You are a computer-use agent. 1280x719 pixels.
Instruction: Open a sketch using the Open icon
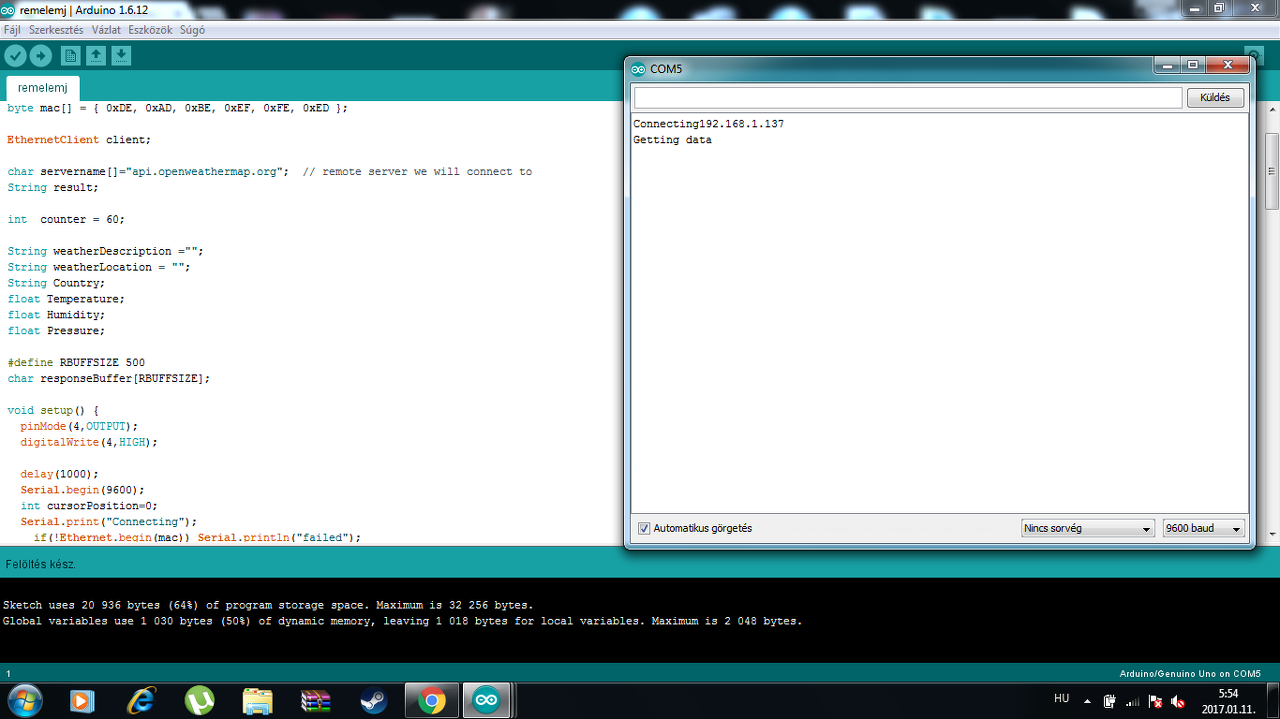coord(96,56)
